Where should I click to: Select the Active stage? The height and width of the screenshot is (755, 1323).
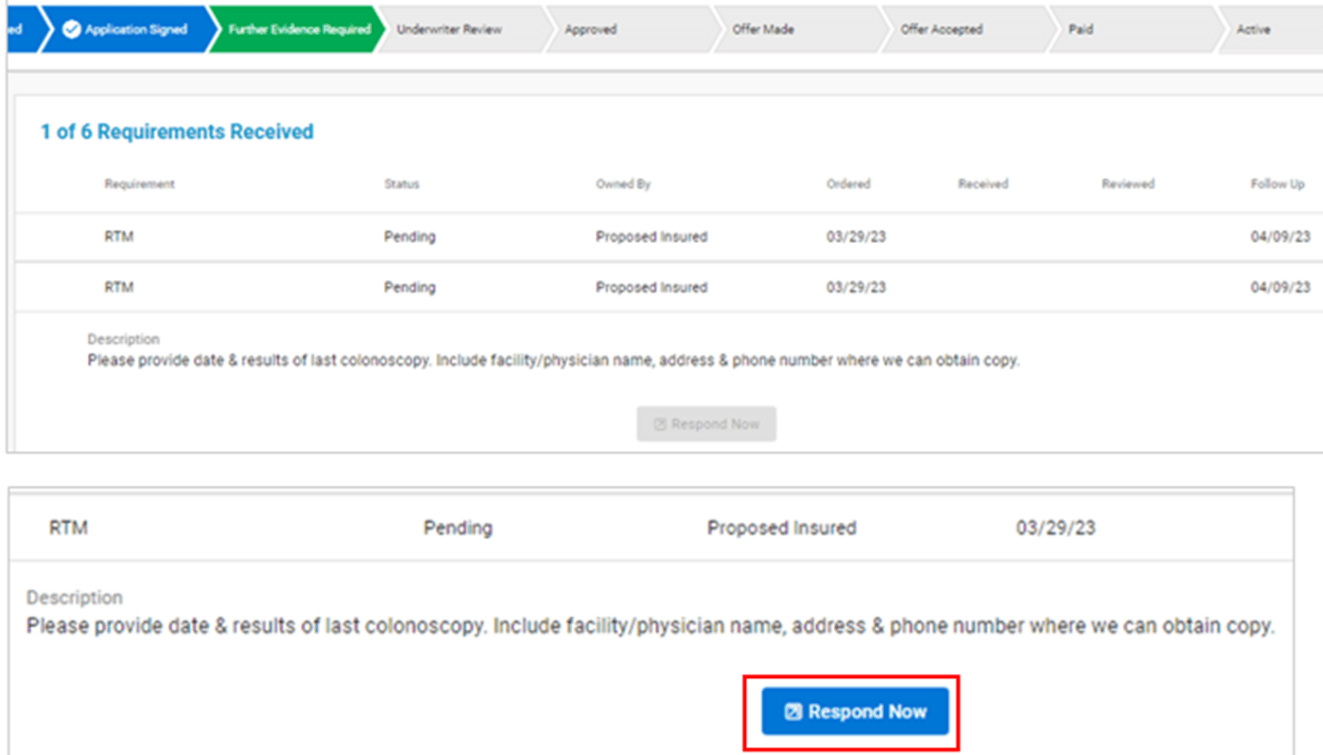pyautogui.click(x=1253, y=30)
